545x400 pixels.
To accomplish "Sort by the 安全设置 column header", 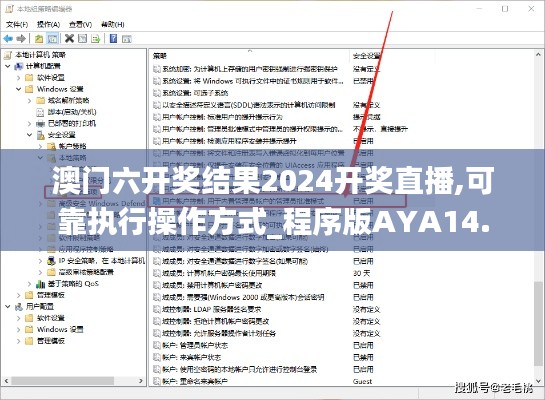I will pos(367,56).
